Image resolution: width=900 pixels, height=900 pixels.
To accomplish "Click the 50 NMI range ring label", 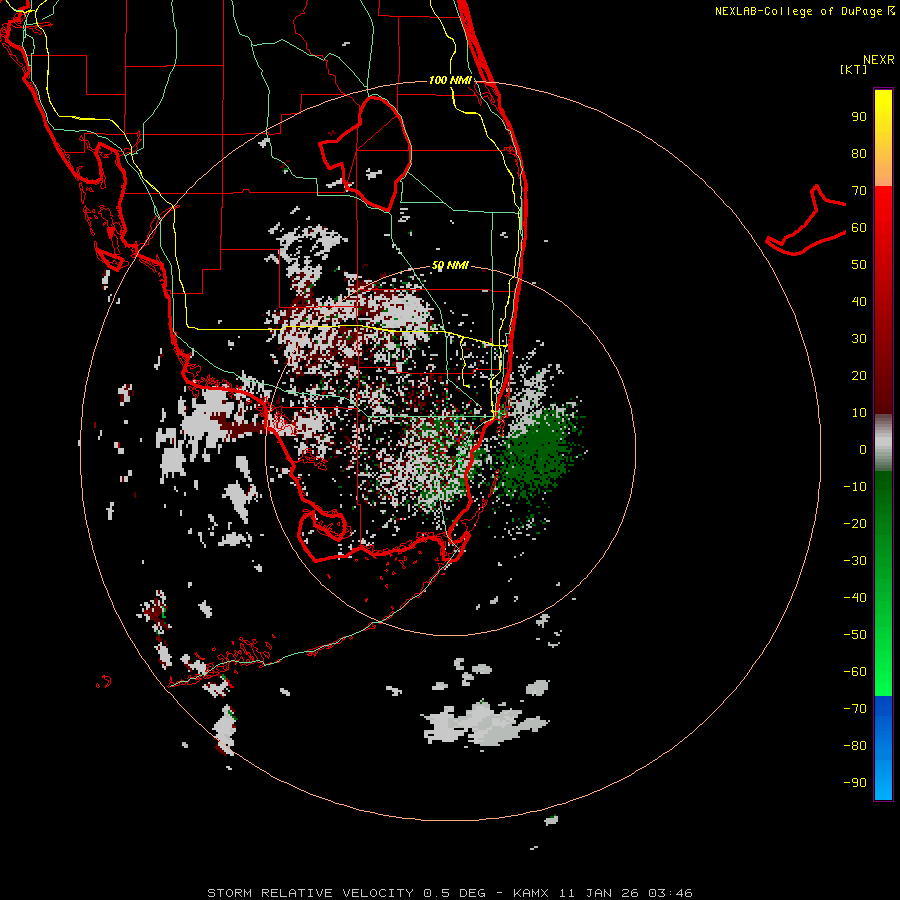I will pos(450,265).
